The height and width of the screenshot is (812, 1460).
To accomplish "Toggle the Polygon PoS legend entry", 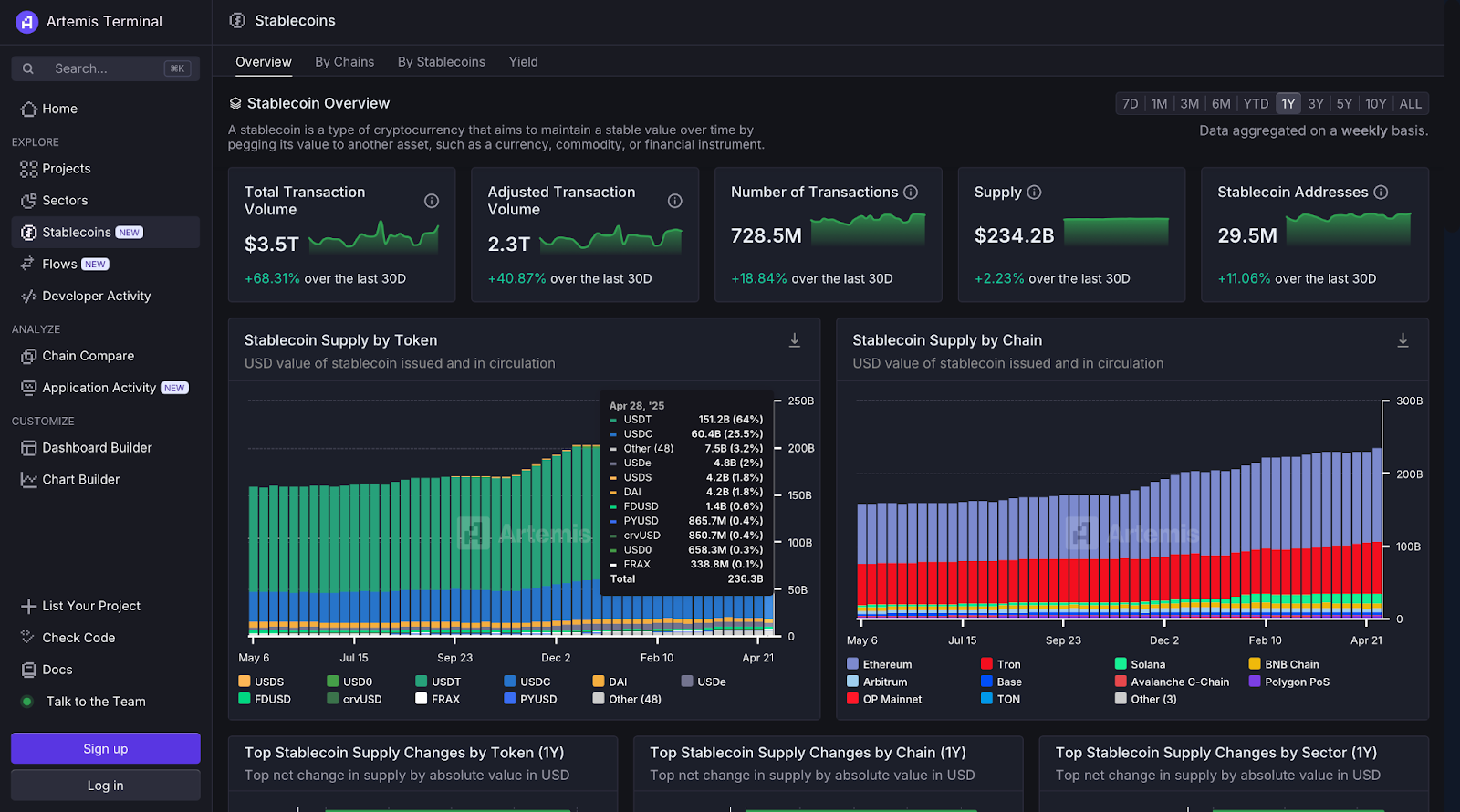I will [1289, 682].
